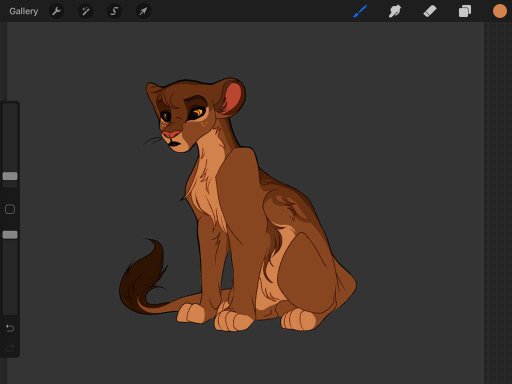Image resolution: width=512 pixels, height=384 pixels.
Task: Click the lion cub's pink ear
Action: [233, 96]
